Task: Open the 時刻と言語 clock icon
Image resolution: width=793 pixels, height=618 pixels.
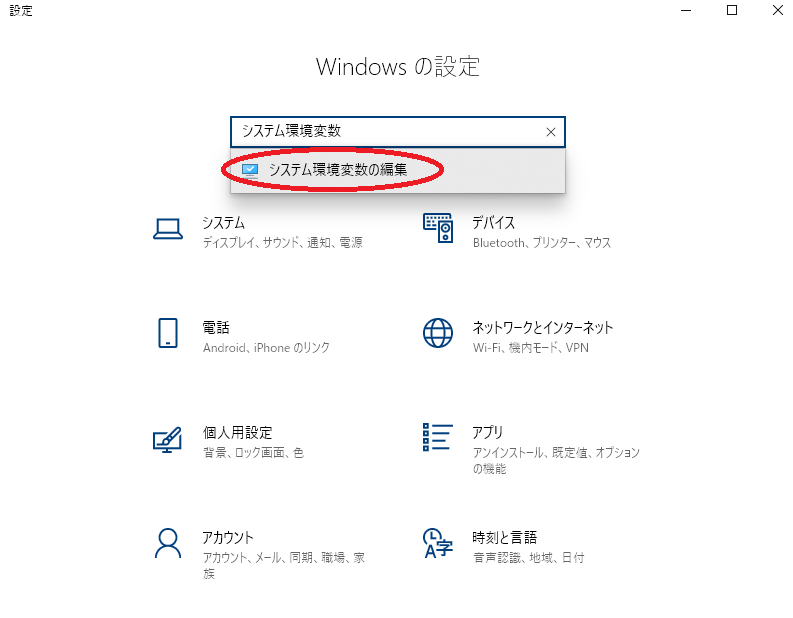Action: (438, 543)
